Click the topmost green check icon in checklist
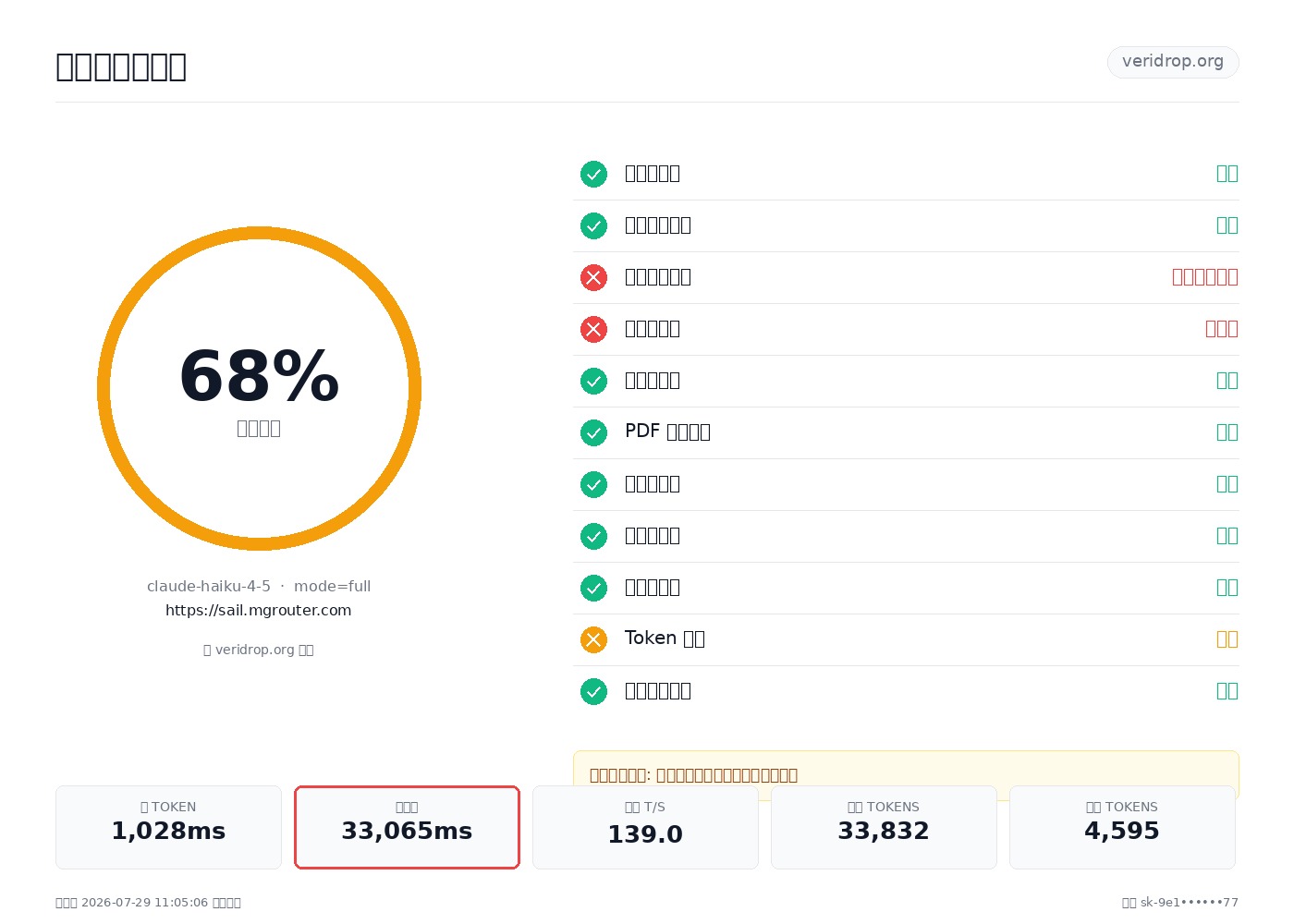 click(x=593, y=174)
